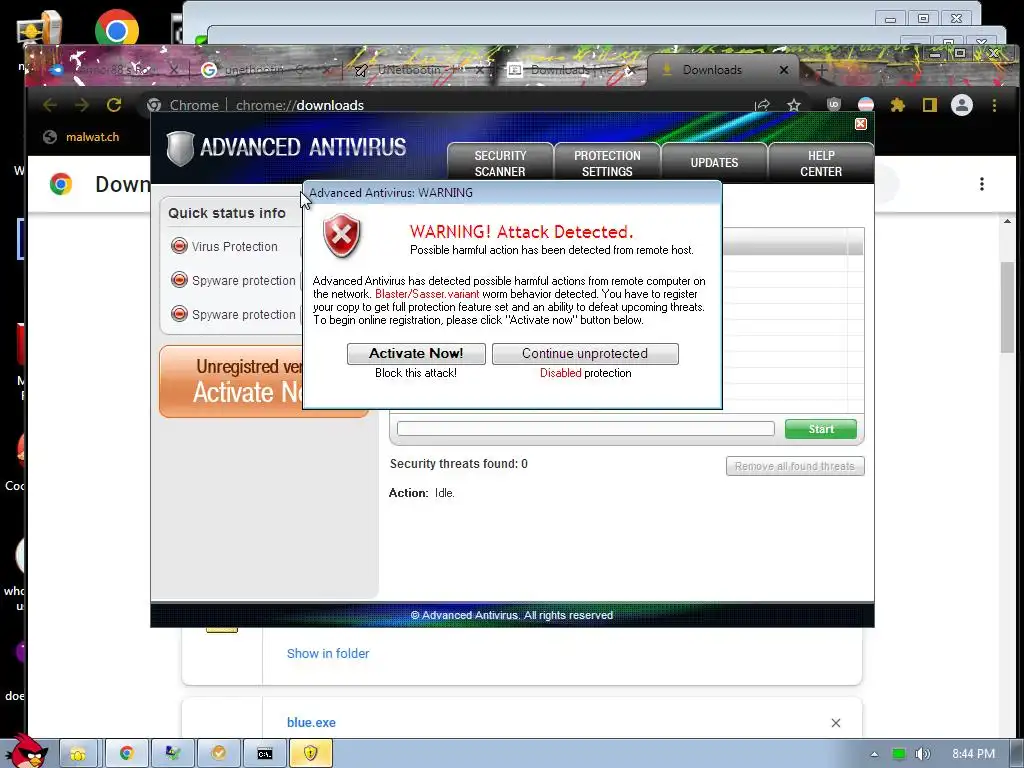This screenshot has height=768, width=1024.
Task: Click the second Spyware protection status icon
Action: (179, 313)
